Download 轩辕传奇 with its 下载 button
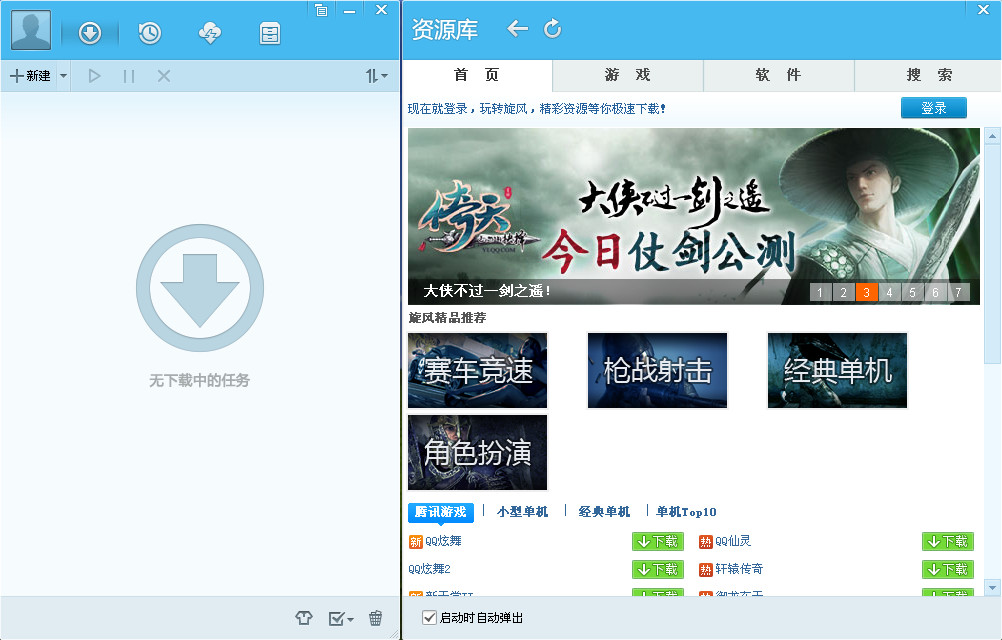The height and width of the screenshot is (640, 1002). pos(948,569)
